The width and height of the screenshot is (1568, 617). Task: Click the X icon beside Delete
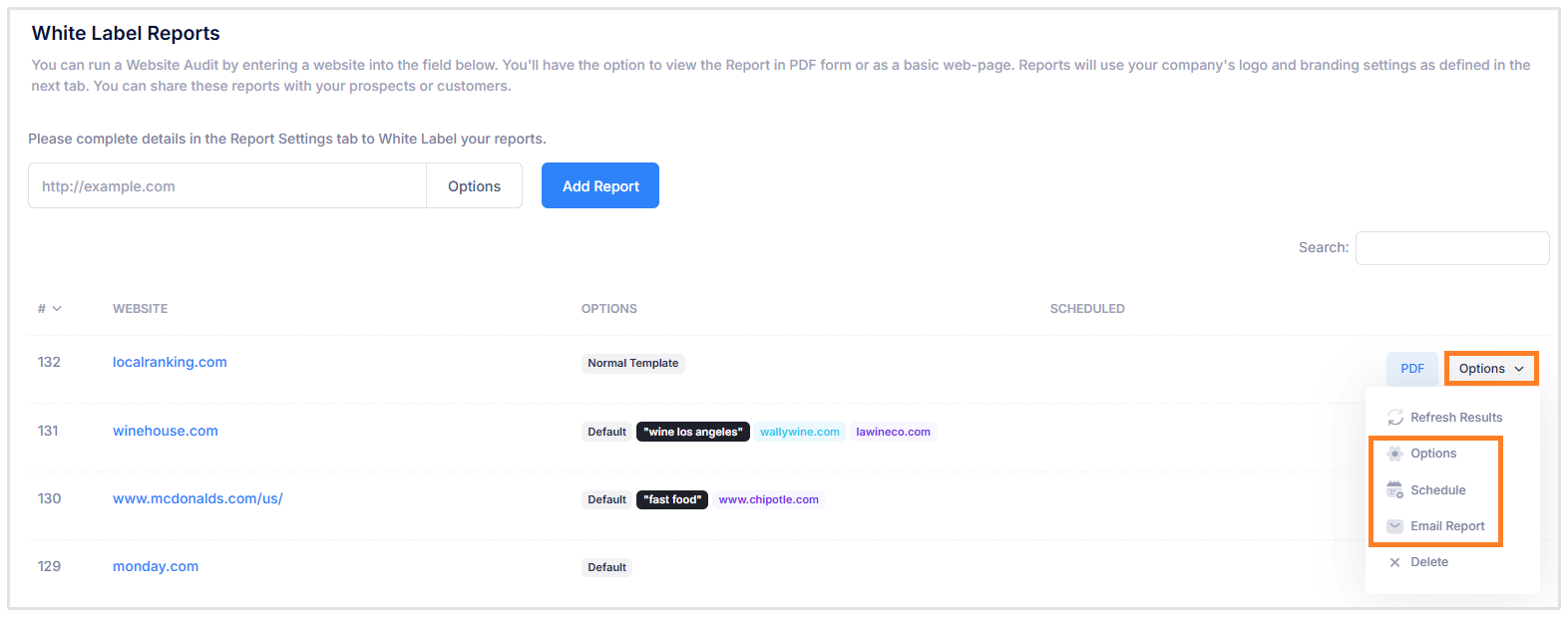1395,562
